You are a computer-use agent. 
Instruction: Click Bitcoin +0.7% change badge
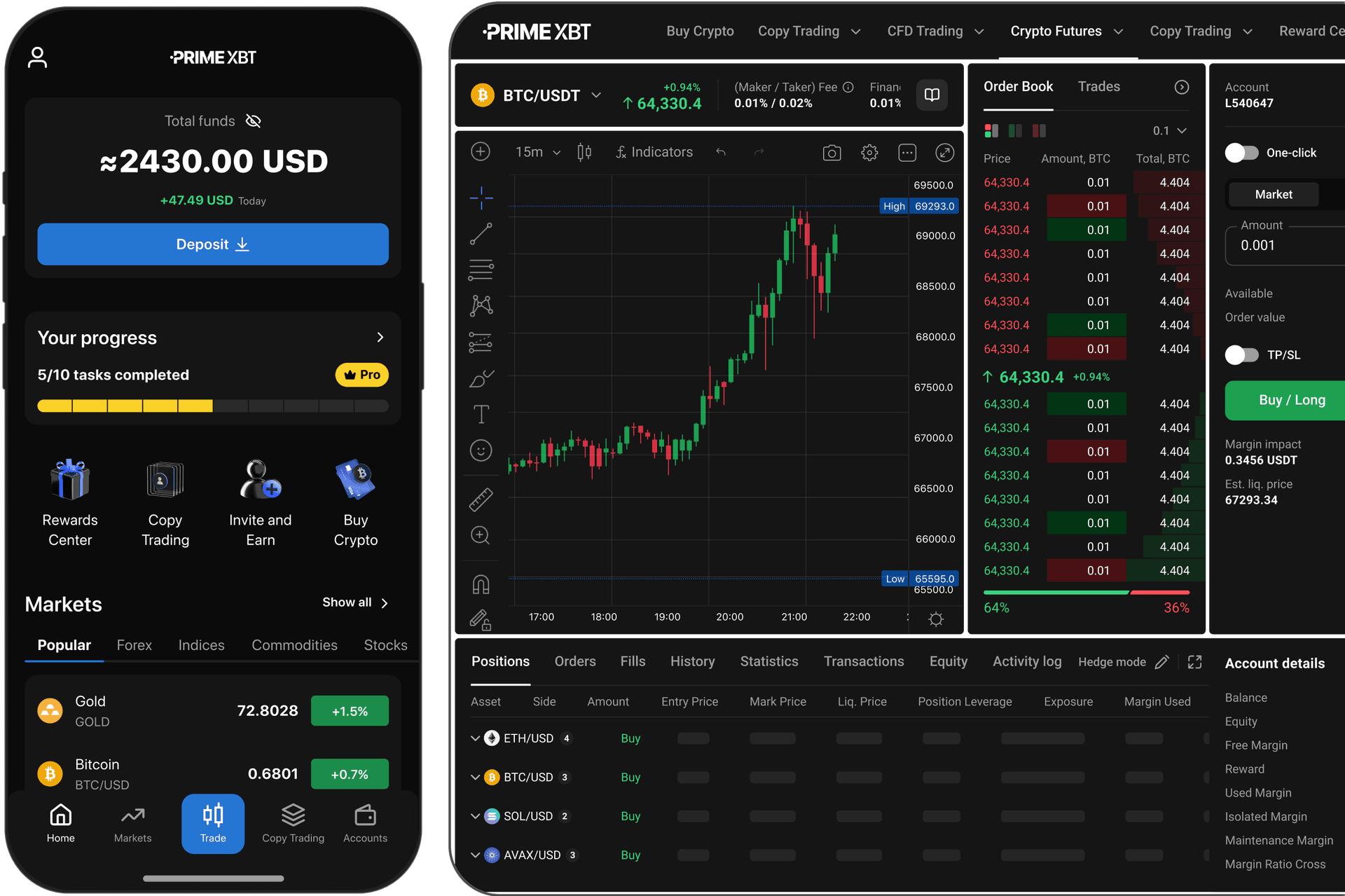[350, 774]
